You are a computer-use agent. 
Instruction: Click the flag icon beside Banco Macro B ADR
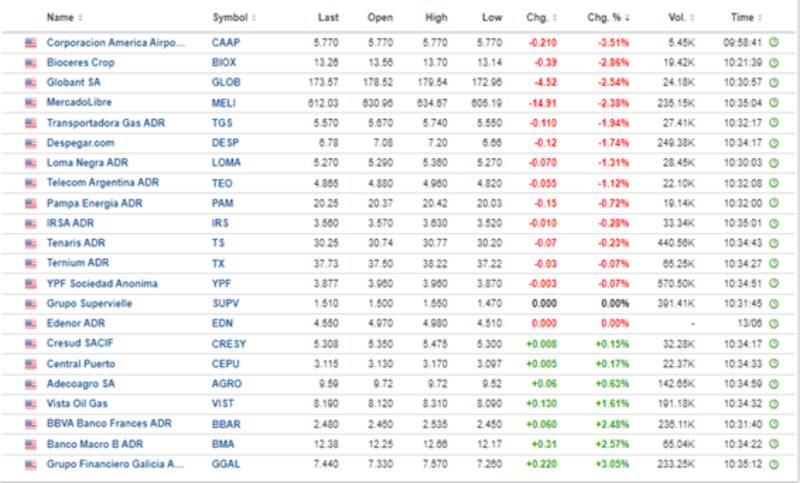[31, 443]
